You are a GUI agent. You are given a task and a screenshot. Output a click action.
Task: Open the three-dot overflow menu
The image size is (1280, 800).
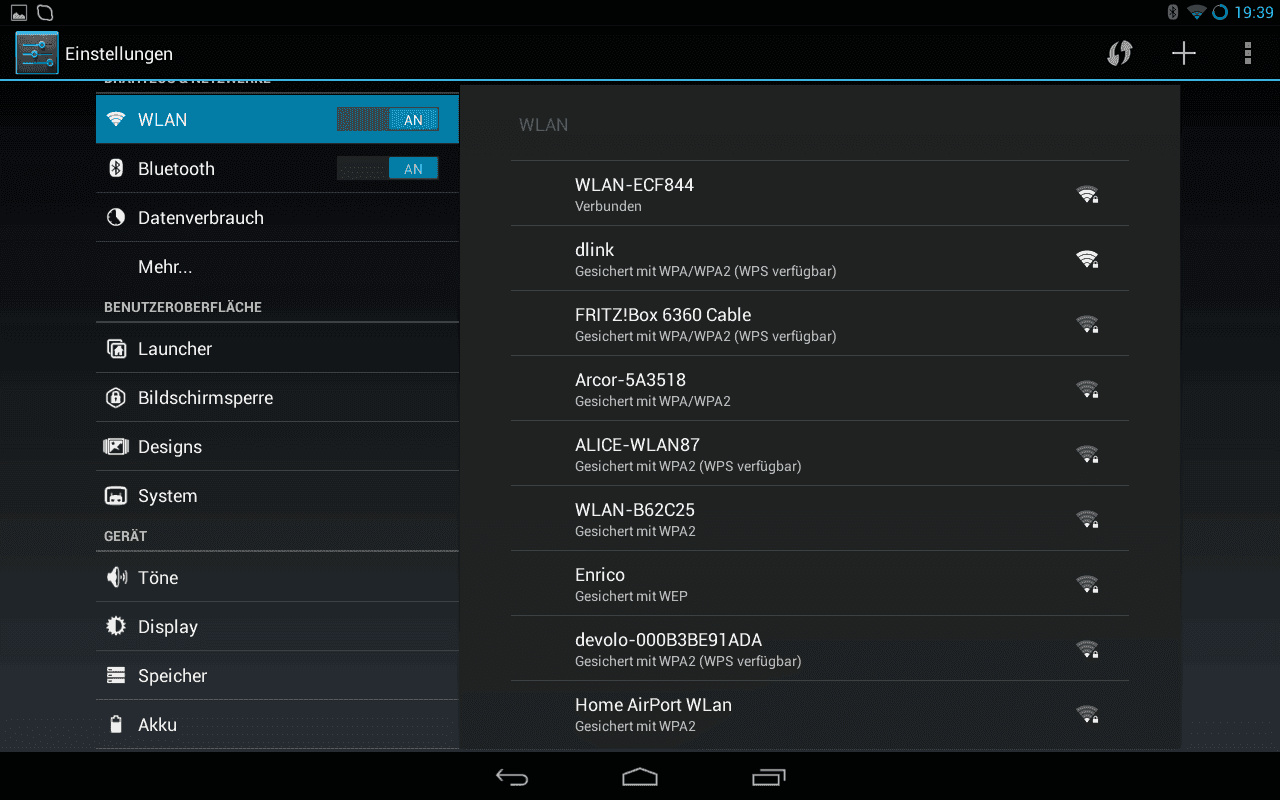tap(1248, 53)
